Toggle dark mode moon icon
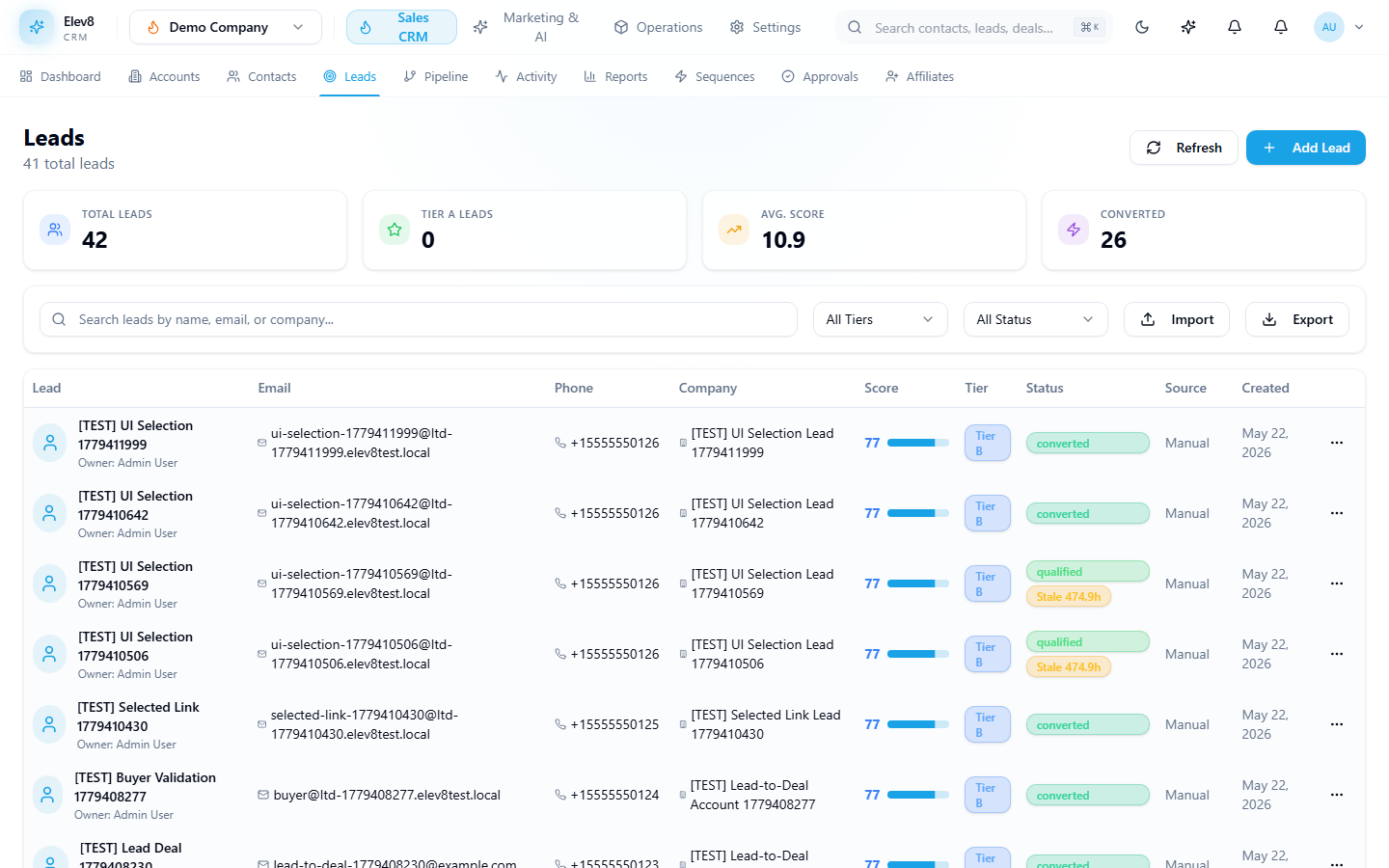The image size is (1389, 868). [1142, 27]
